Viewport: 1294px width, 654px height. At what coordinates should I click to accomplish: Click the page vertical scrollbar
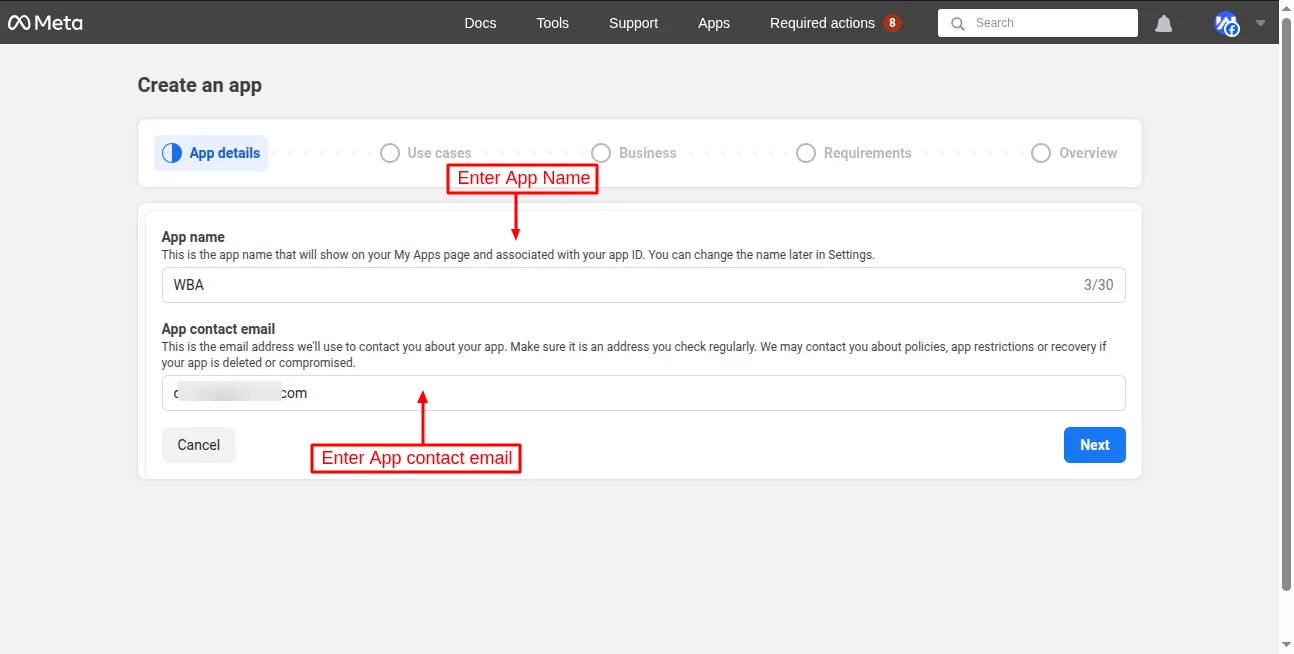tap(1286, 300)
